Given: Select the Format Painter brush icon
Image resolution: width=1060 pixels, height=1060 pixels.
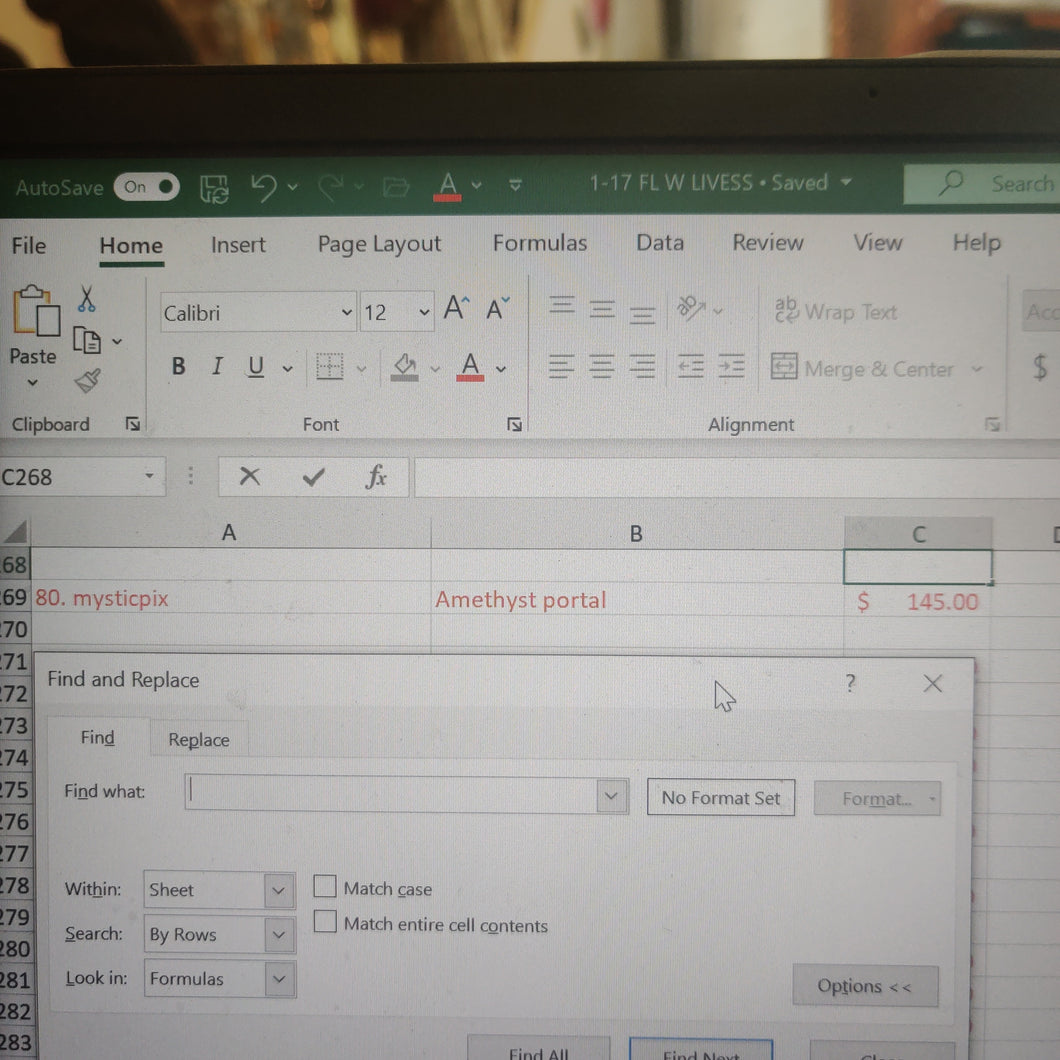Looking at the screenshot, I should click(x=88, y=381).
